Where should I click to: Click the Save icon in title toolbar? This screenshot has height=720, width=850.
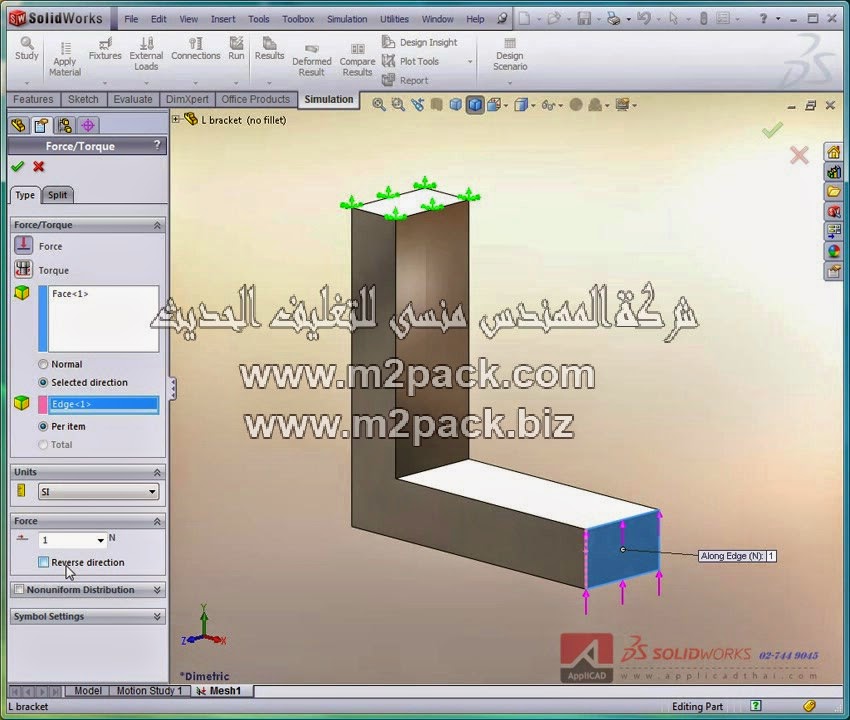[584, 19]
